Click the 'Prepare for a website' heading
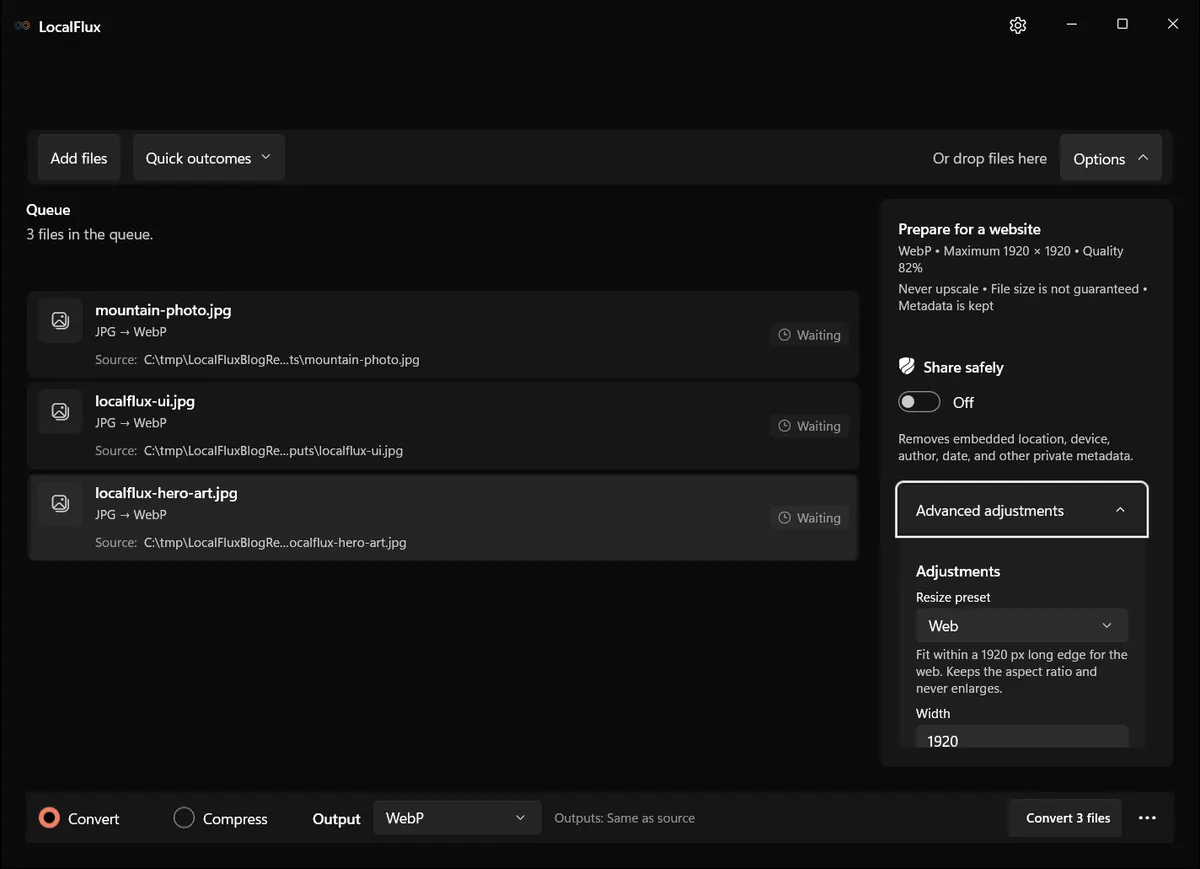 point(969,229)
